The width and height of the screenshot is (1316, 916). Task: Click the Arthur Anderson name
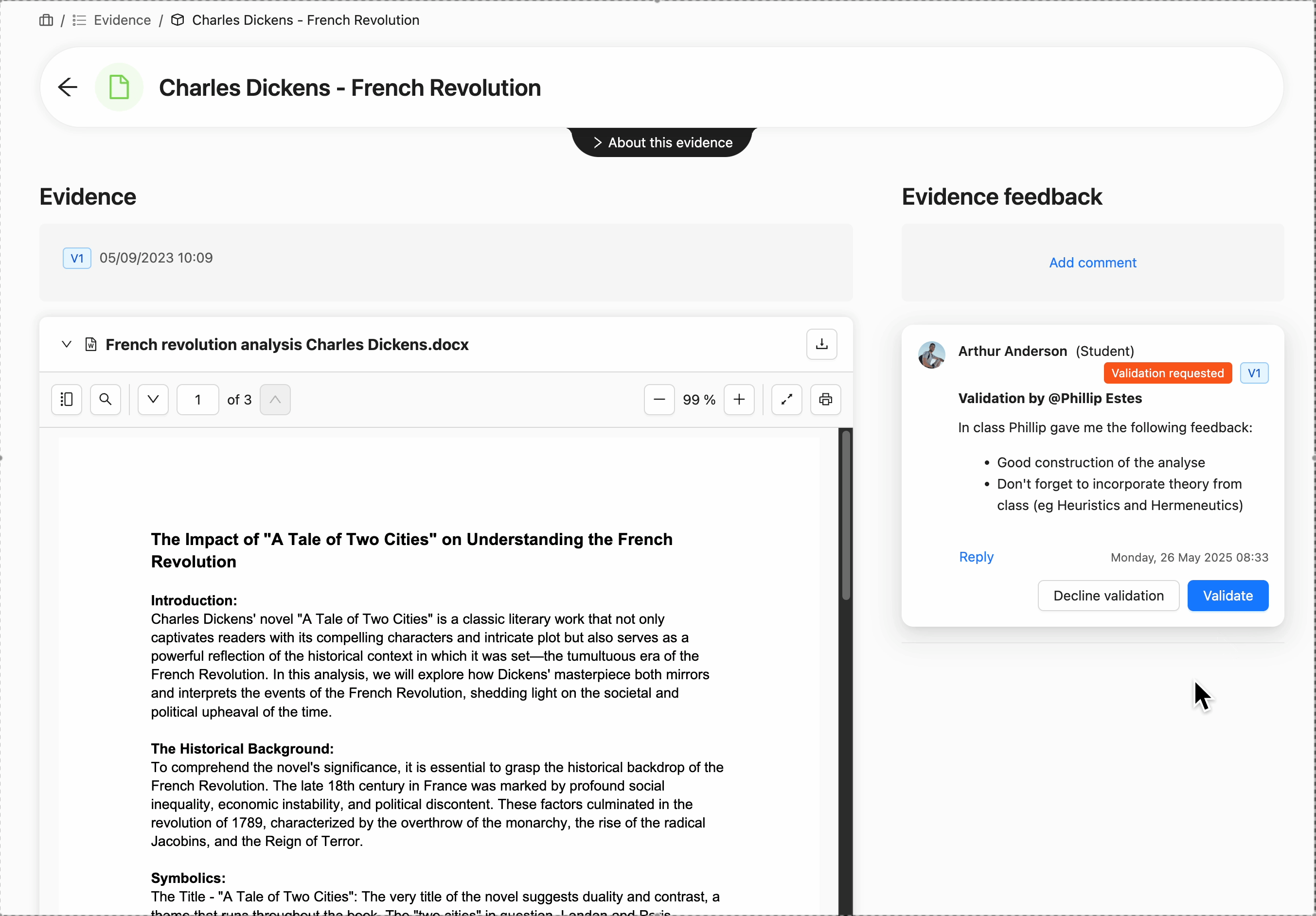click(x=1012, y=351)
